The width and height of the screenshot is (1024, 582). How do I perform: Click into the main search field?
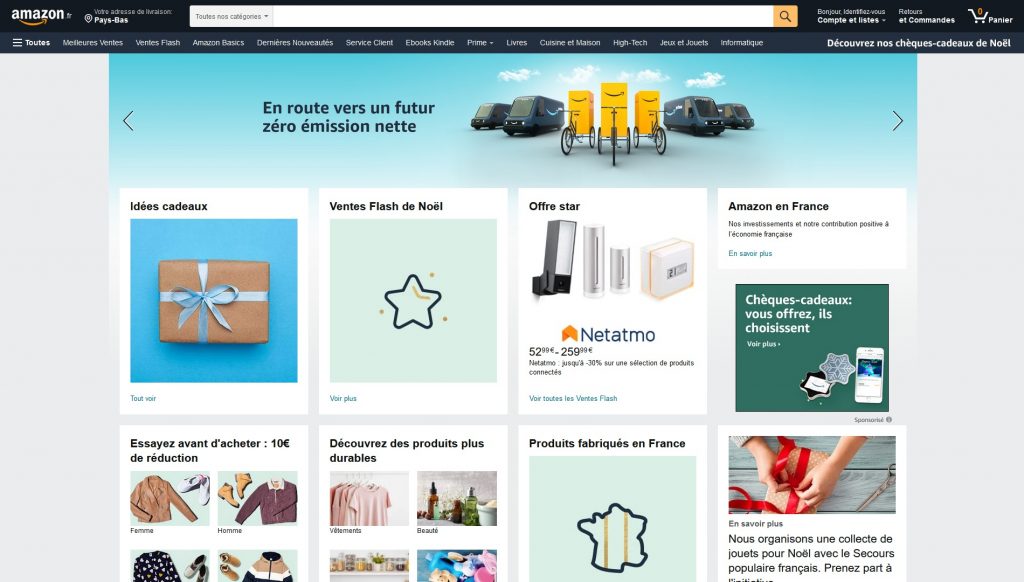tap(522, 16)
